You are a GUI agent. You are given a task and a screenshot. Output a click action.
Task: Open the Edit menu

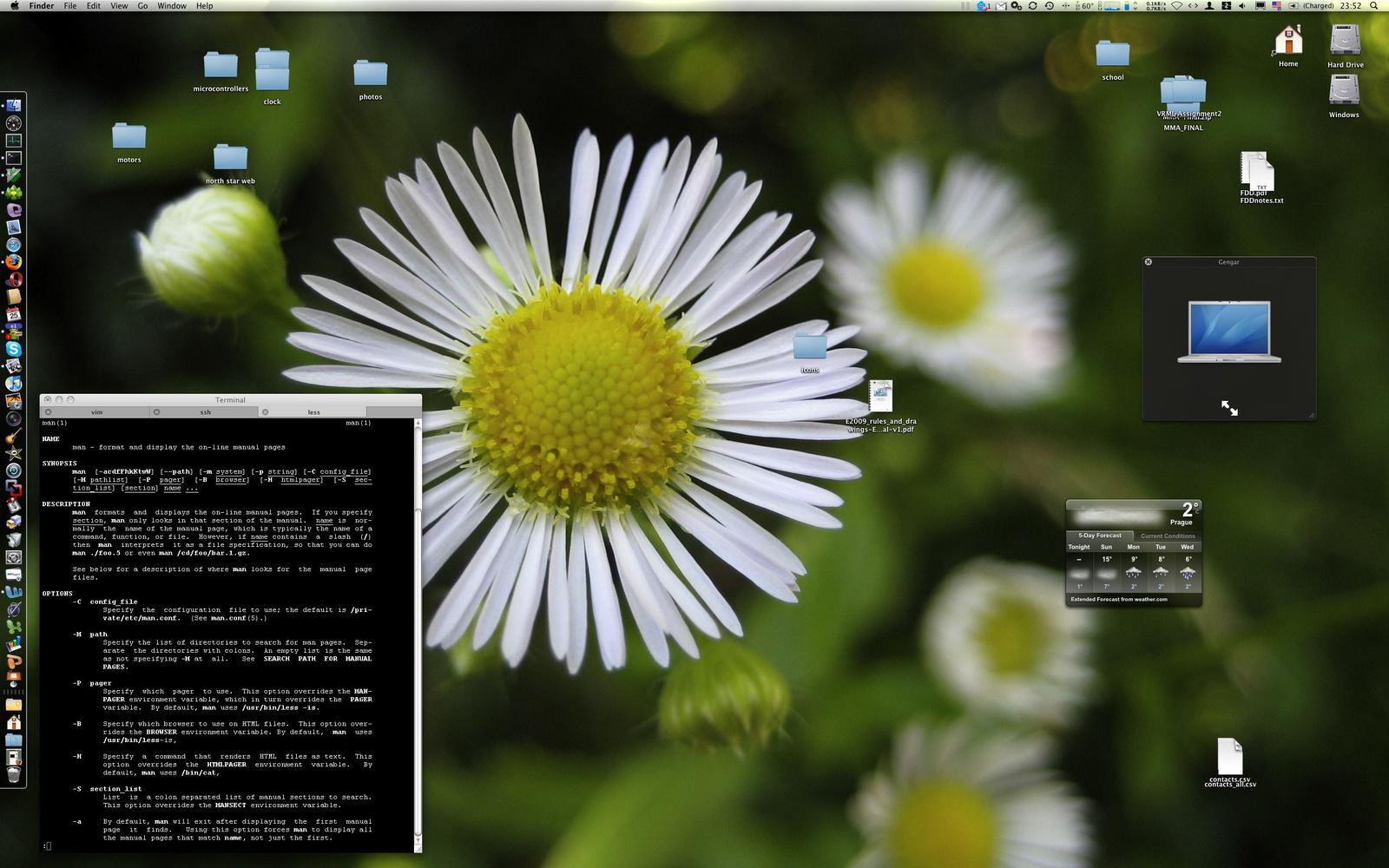pos(94,6)
